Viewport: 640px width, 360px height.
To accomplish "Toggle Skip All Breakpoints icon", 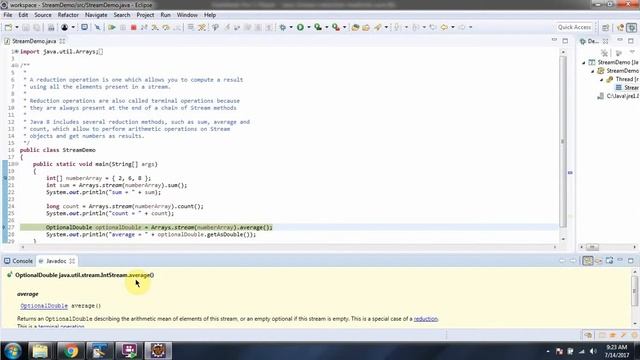I will [x=98, y=27].
